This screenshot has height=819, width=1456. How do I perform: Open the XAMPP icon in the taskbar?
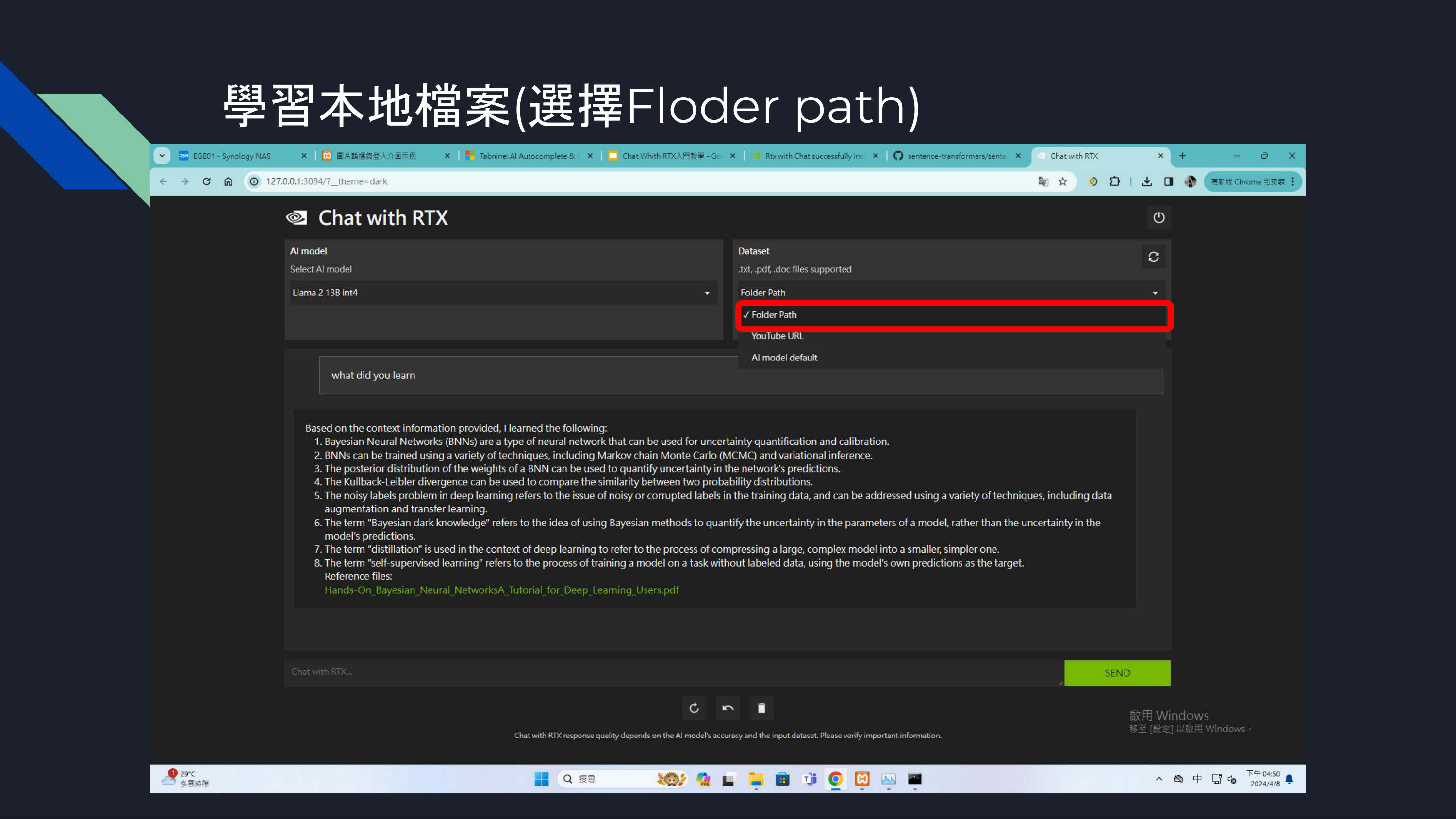coord(862,779)
